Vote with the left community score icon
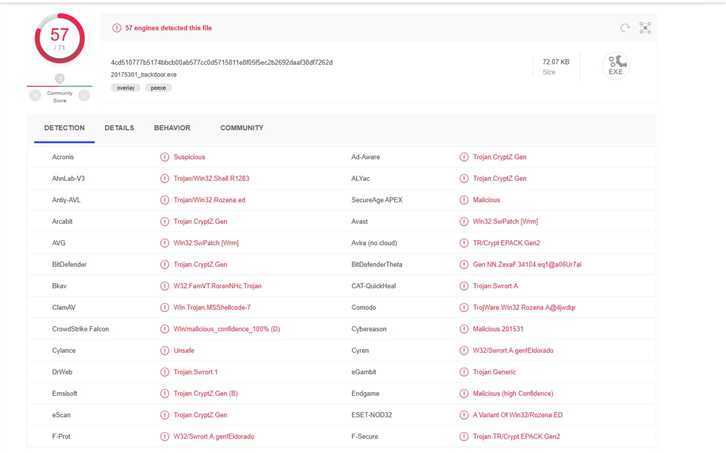Viewport: 726px width, 453px height. pos(35,95)
